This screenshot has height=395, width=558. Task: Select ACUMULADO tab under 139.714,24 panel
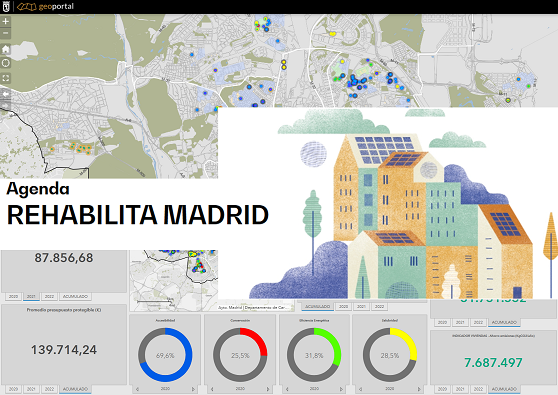pos(75,389)
